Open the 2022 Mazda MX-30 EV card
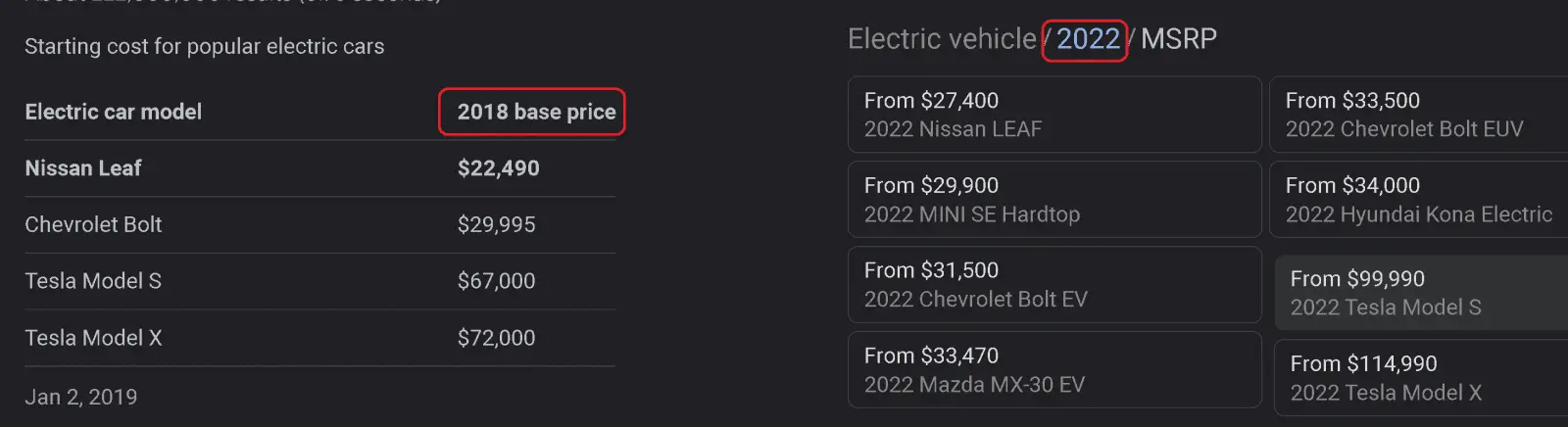The height and width of the screenshot is (427, 1568). pos(1053,370)
